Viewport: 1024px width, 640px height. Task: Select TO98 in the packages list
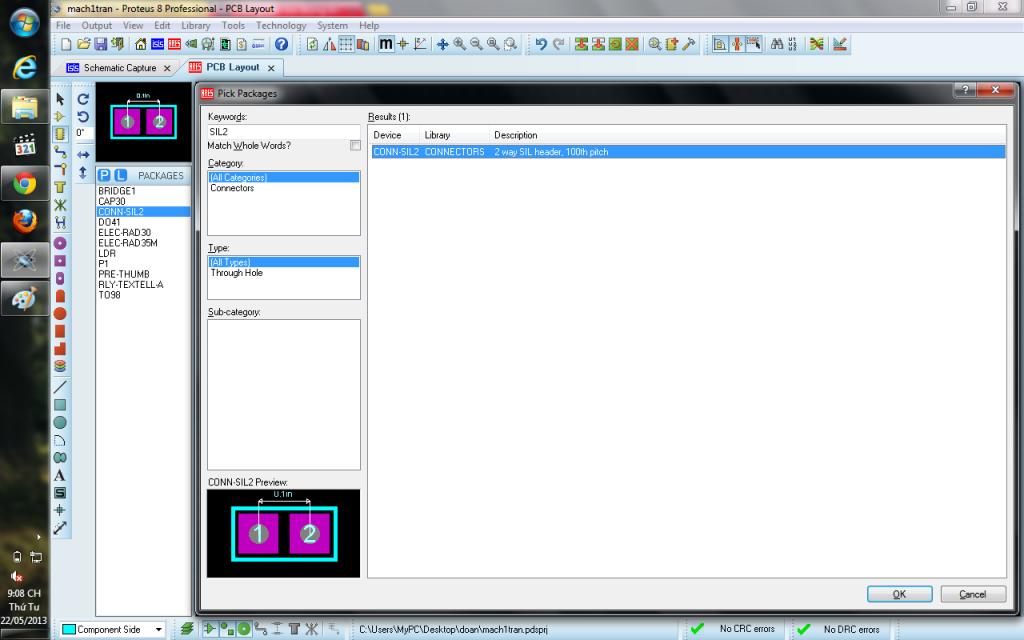pos(109,295)
